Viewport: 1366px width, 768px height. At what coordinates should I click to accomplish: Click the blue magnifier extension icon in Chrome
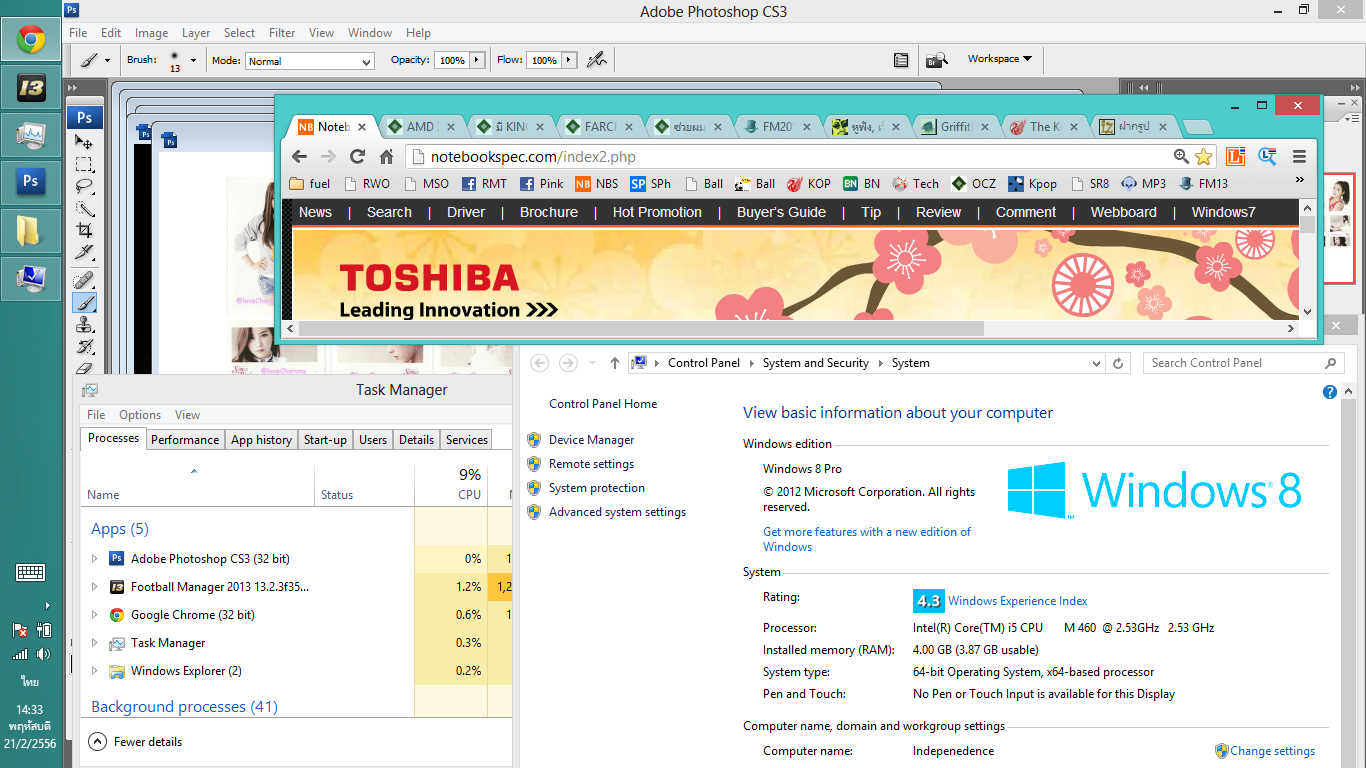(1267, 156)
